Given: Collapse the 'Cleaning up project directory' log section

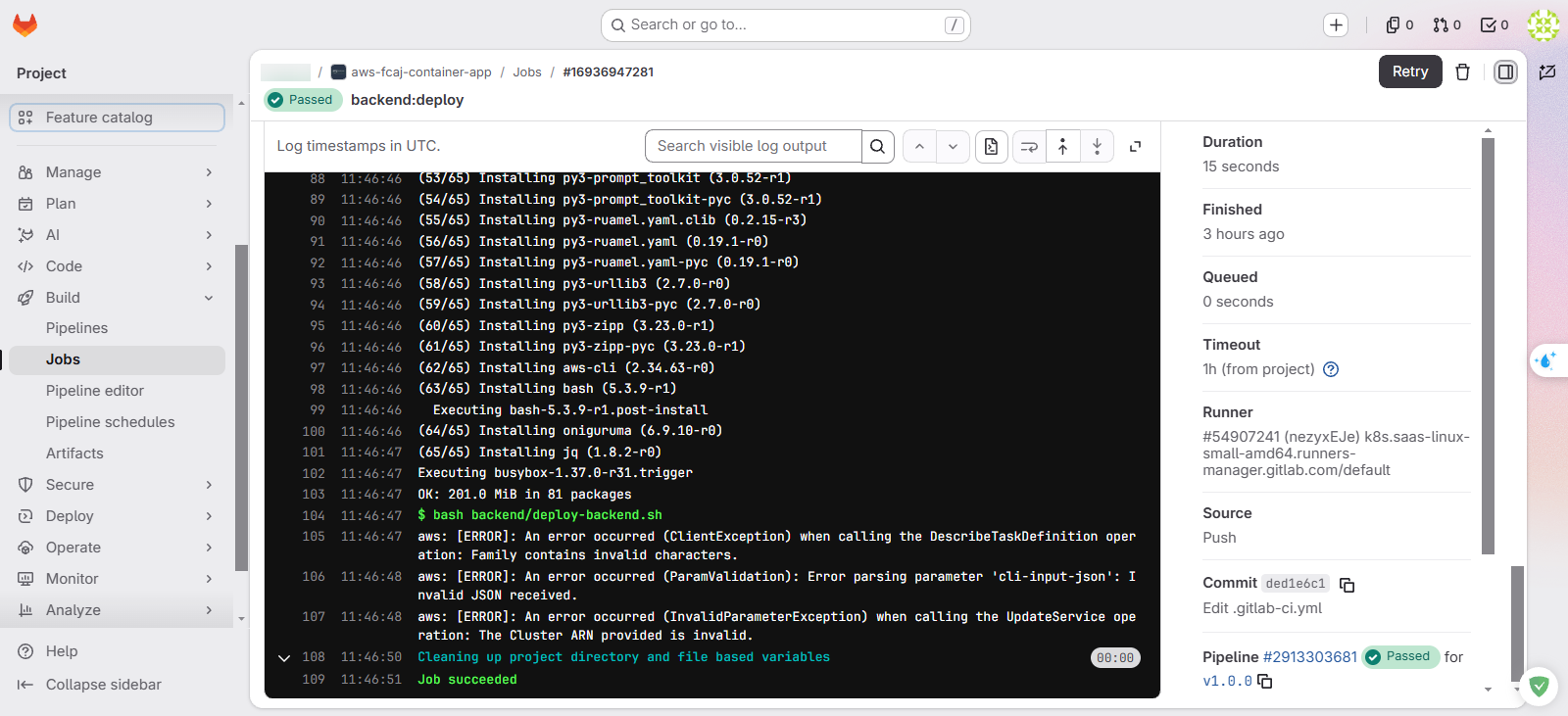Looking at the screenshot, I should (x=284, y=658).
